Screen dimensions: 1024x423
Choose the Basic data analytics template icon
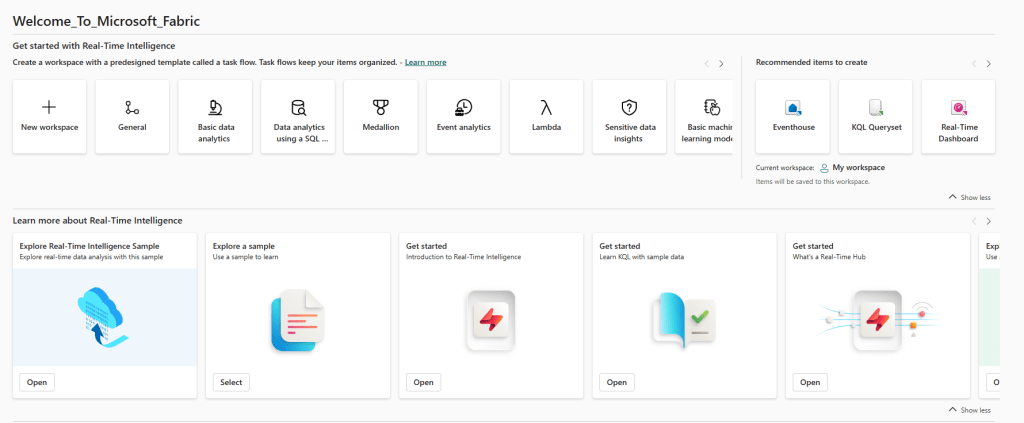215,107
